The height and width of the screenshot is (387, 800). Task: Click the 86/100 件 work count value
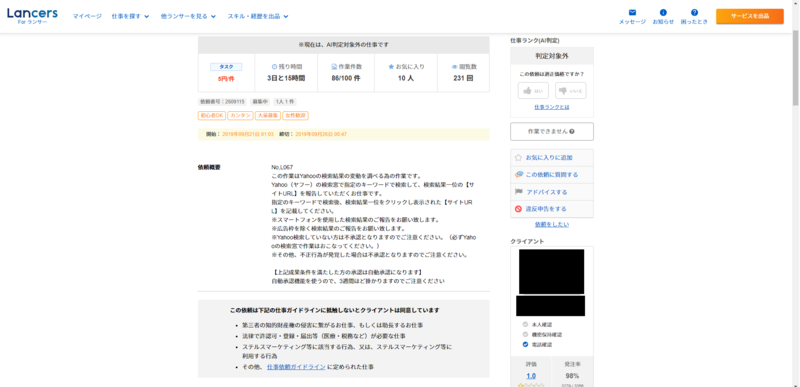[346, 79]
